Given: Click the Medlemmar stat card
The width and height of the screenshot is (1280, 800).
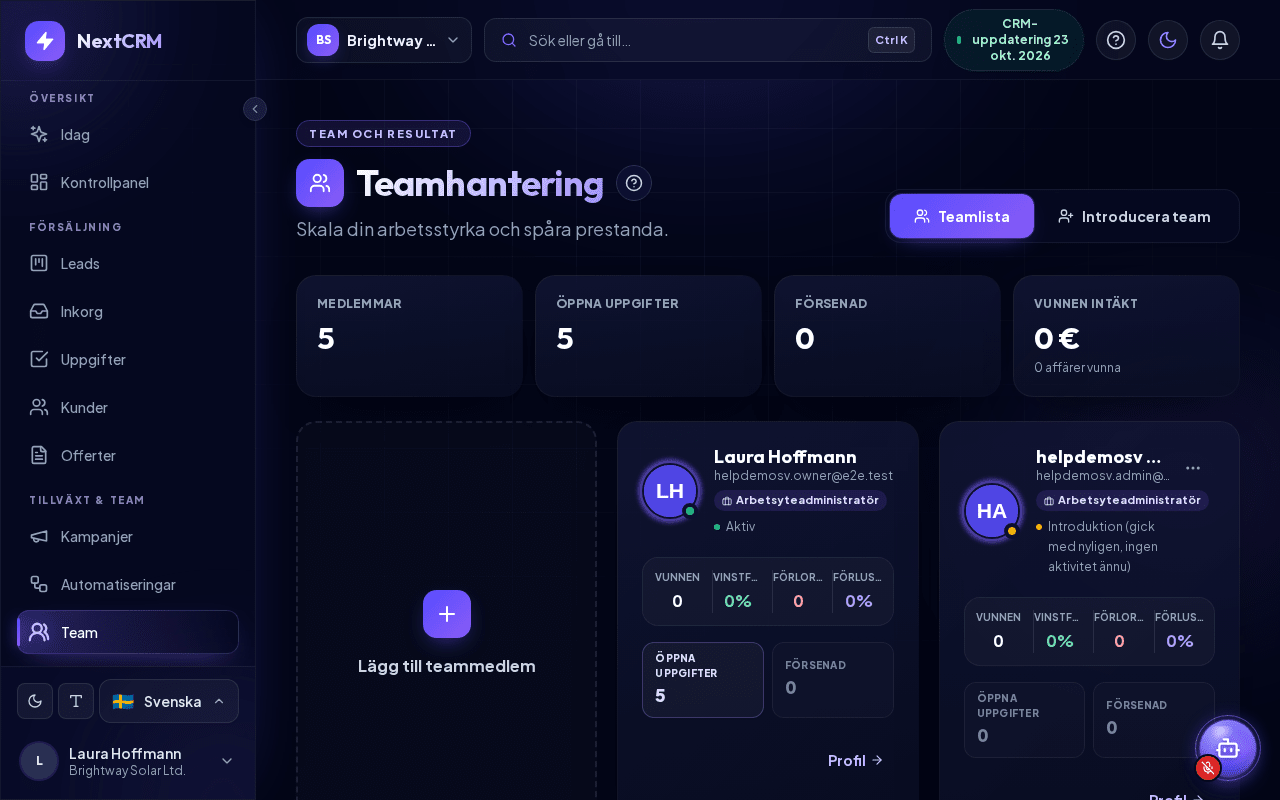Looking at the screenshot, I should tap(409, 336).
